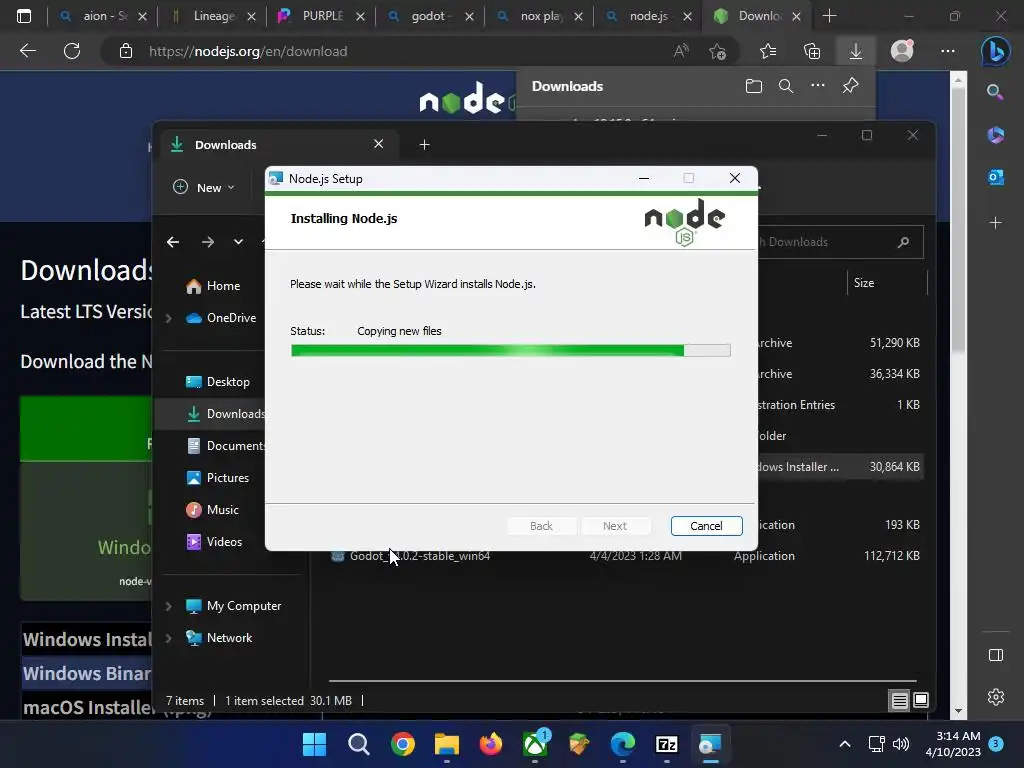The width and height of the screenshot is (1024, 768).
Task: Click Cancel in the Node.js Setup dialog
Action: [706, 526]
